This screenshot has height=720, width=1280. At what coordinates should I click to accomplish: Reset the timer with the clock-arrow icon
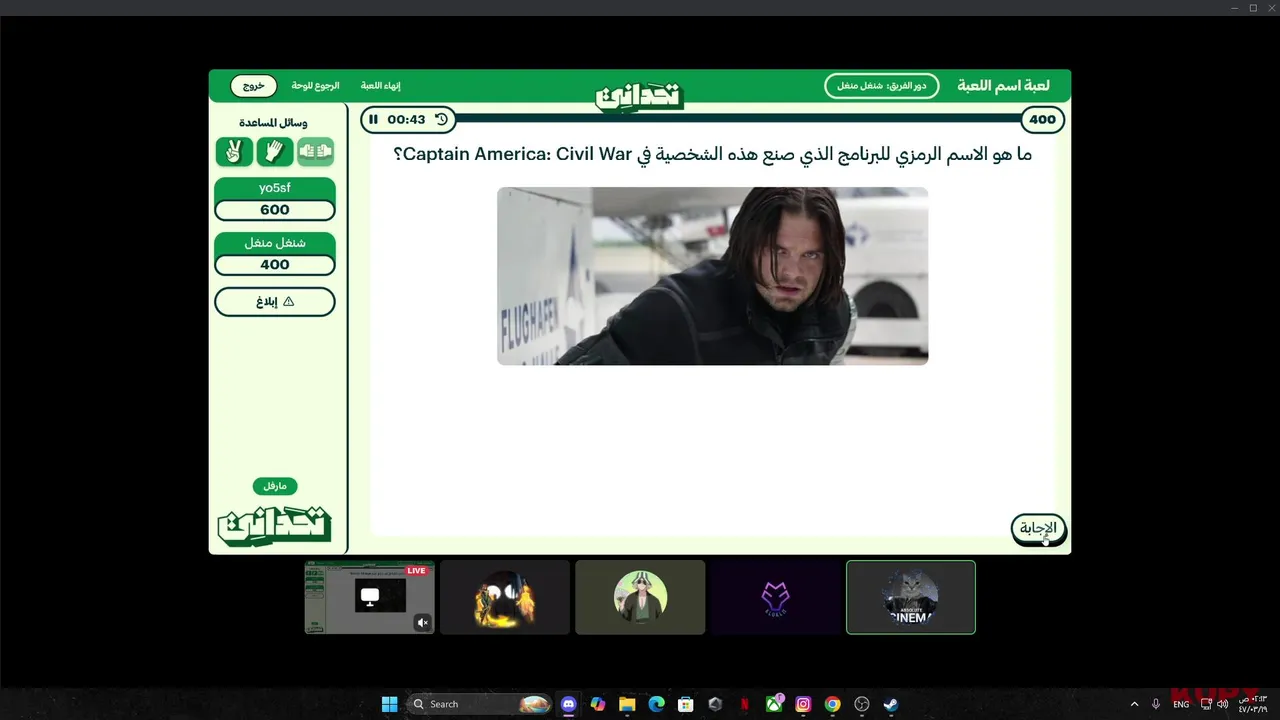[x=441, y=120]
